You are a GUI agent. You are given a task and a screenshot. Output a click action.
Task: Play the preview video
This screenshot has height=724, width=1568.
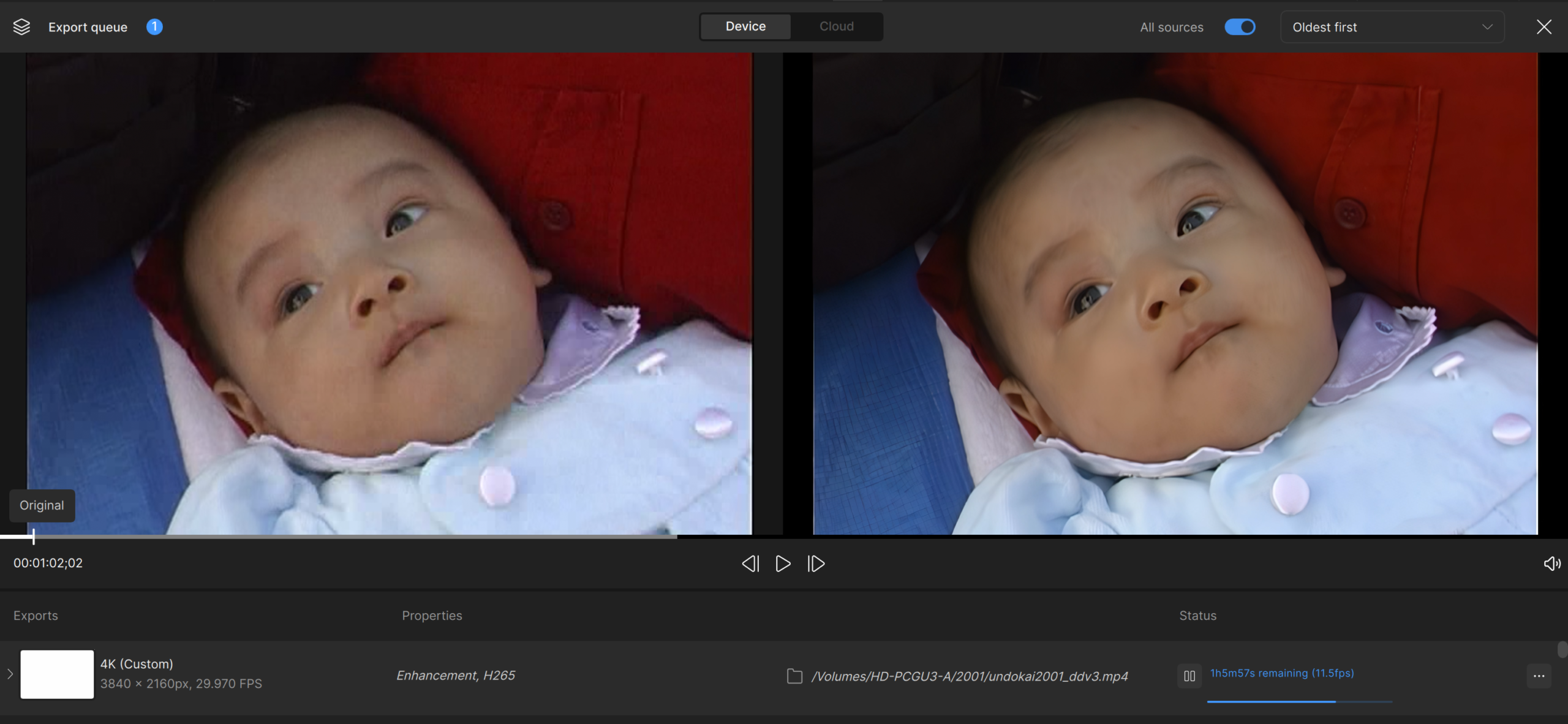click(x=783, y=564)
